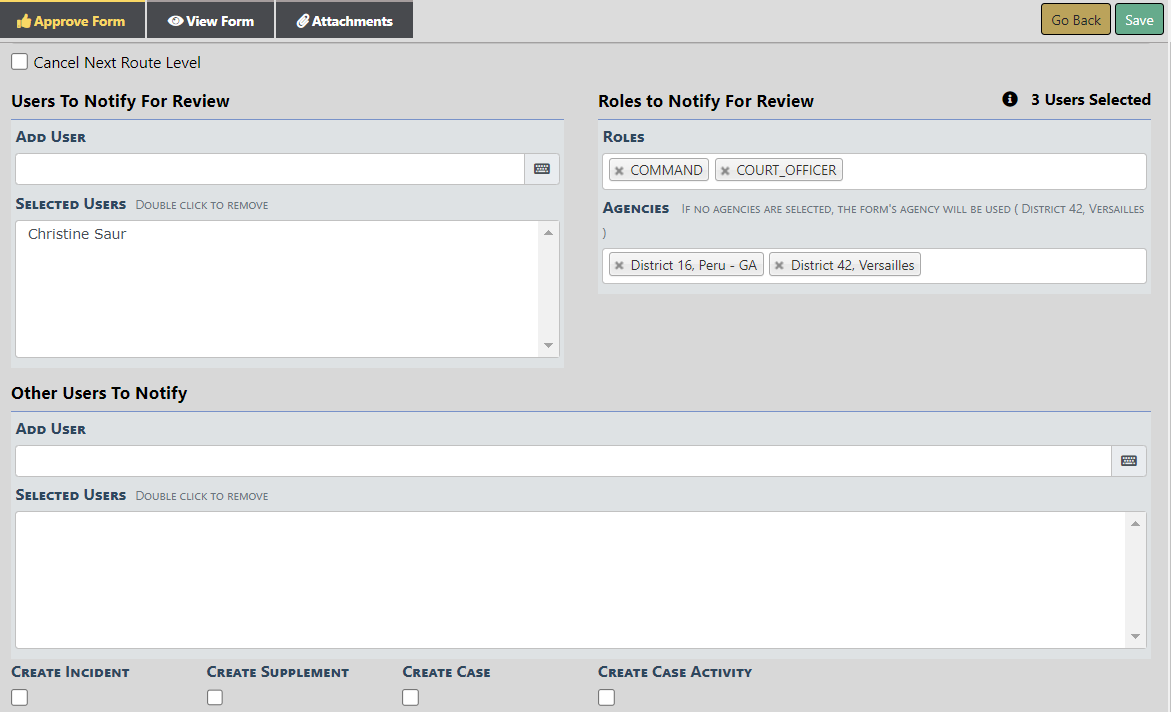Click the info icon beside Users Selected
Screen dimensions: 1171x712
(x=1010, y=100)
